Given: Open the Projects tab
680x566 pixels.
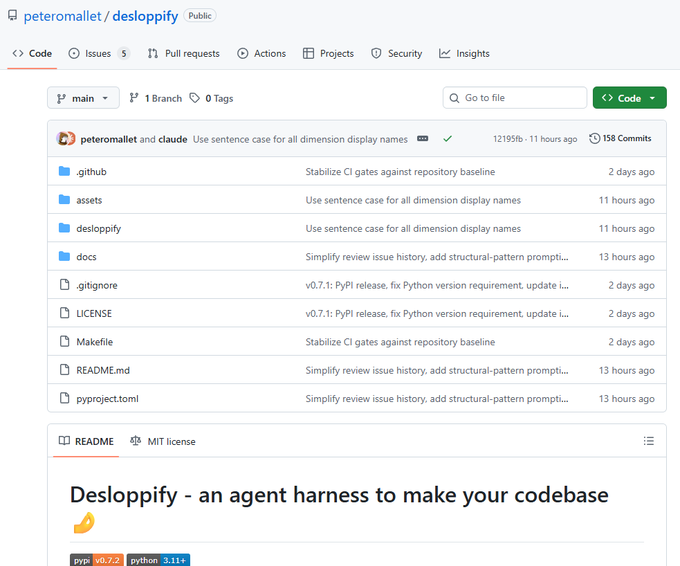Looking at the screenshot, I should click(328, 53).
